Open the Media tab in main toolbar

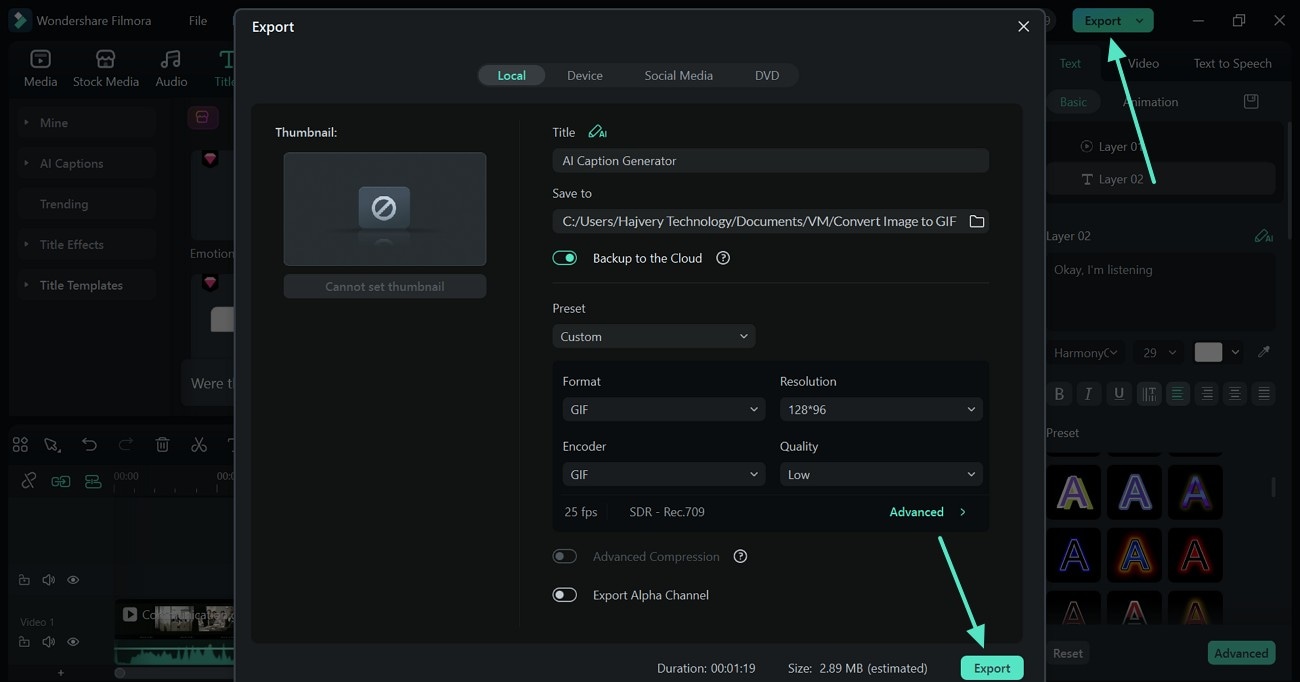click(40, 68)
